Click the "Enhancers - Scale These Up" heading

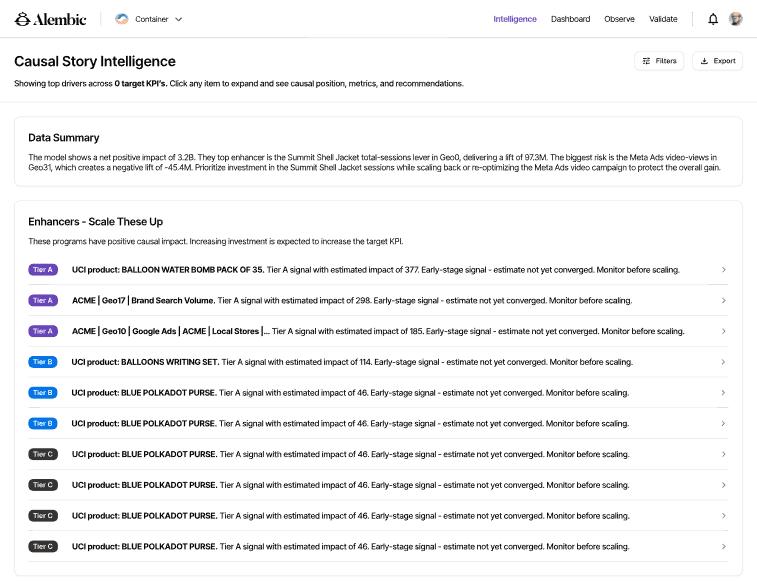coord(96,222)
